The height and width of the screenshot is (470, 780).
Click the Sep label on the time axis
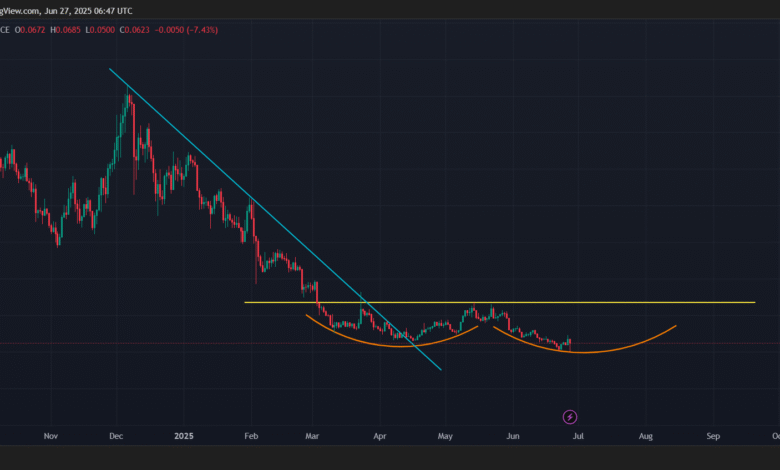click(x=713, y=436)
